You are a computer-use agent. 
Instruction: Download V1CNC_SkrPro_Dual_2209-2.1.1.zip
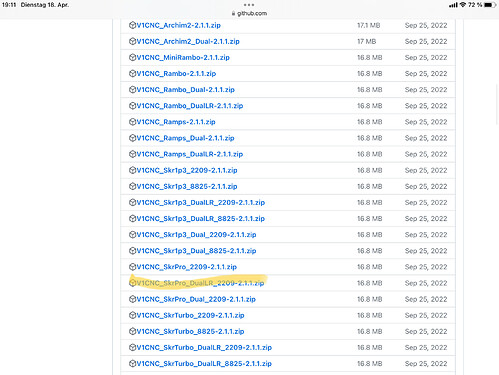(x=196, y=299)
